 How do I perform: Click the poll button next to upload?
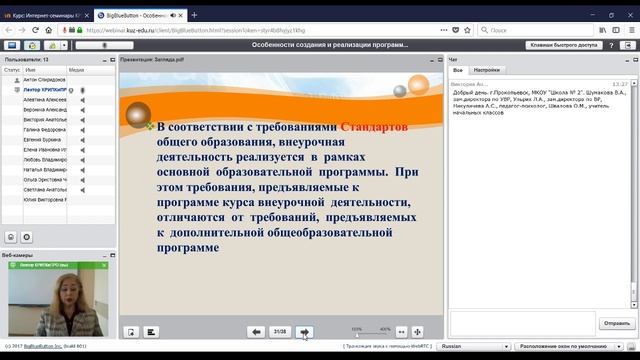coord(151,332)
